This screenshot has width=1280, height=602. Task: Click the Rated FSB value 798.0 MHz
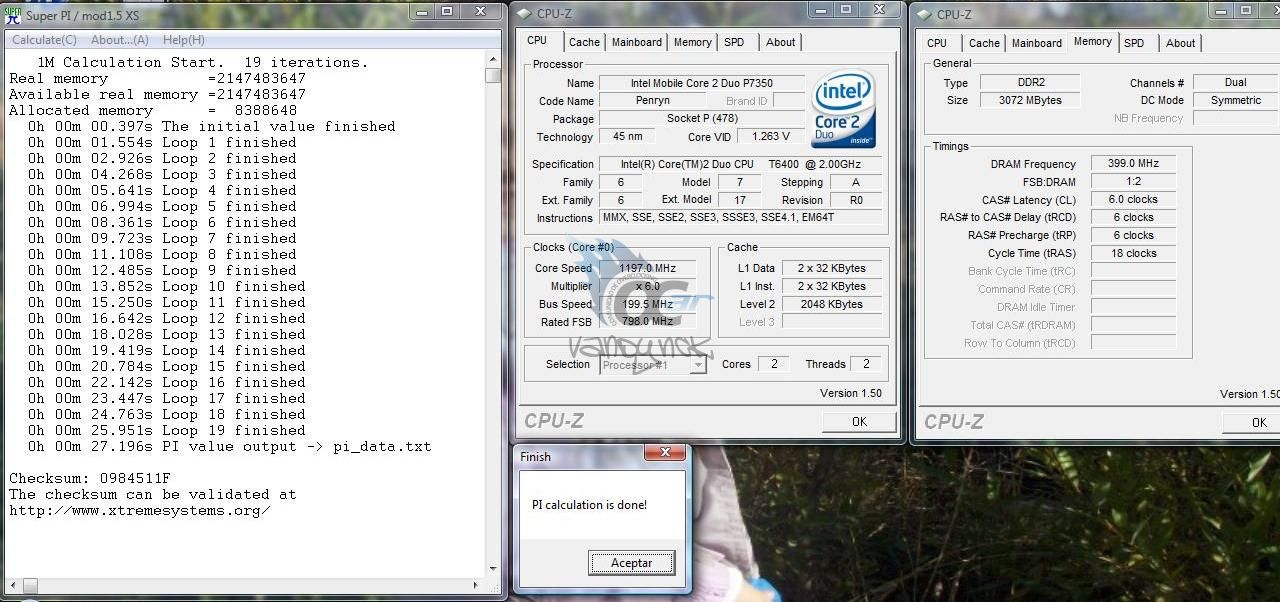(x=648, y=322)
